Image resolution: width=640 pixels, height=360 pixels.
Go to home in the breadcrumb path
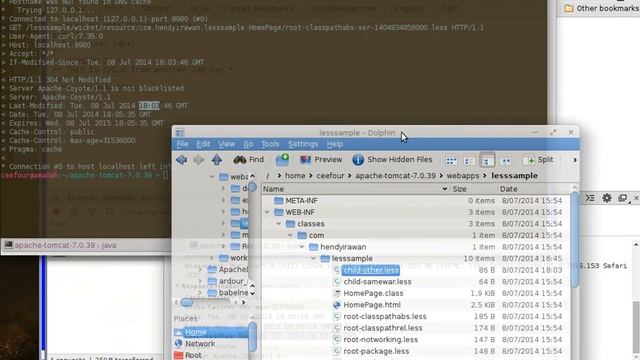[x=295, y=176]
